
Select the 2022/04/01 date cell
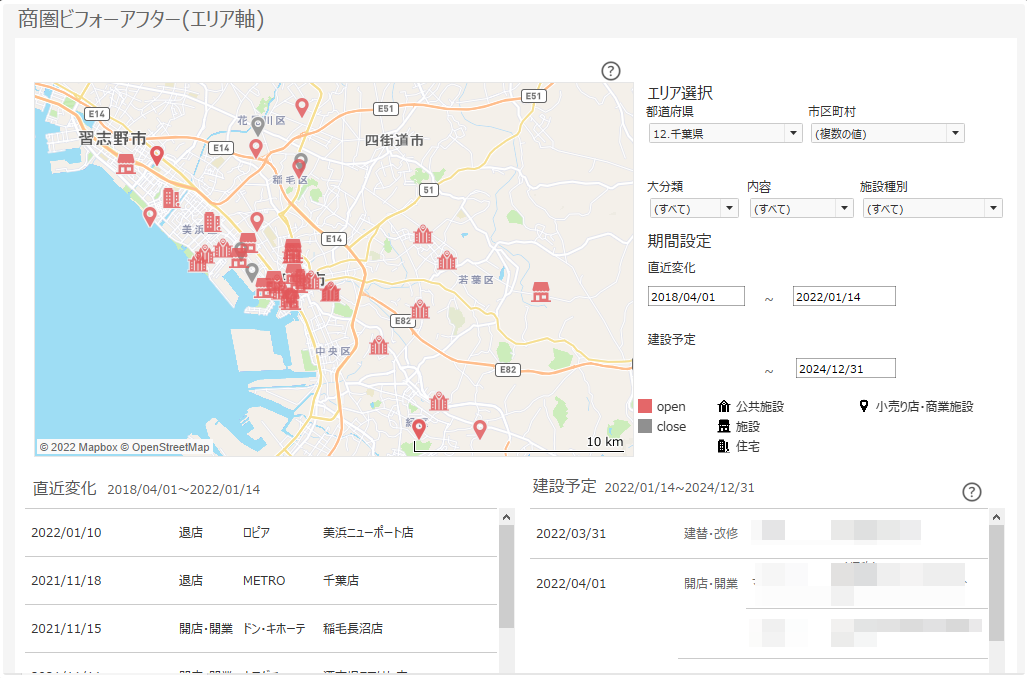pyautogui.click(x=571, y=584)
